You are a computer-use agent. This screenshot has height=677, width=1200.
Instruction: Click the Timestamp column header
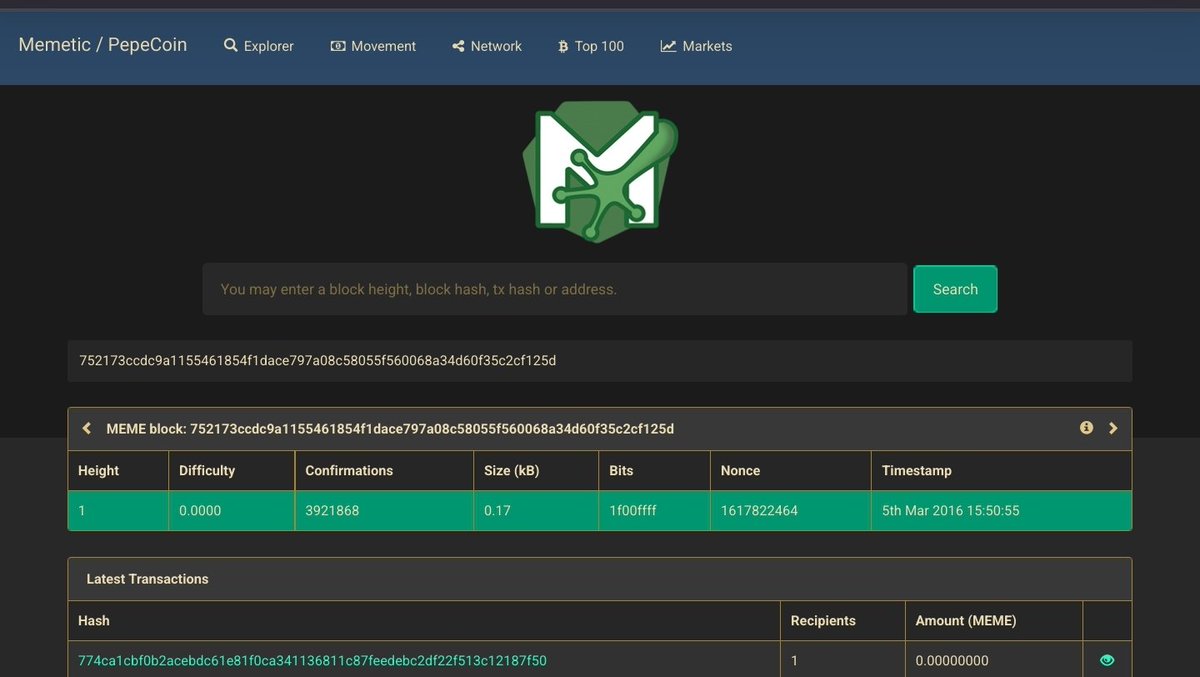coord(917,470)
